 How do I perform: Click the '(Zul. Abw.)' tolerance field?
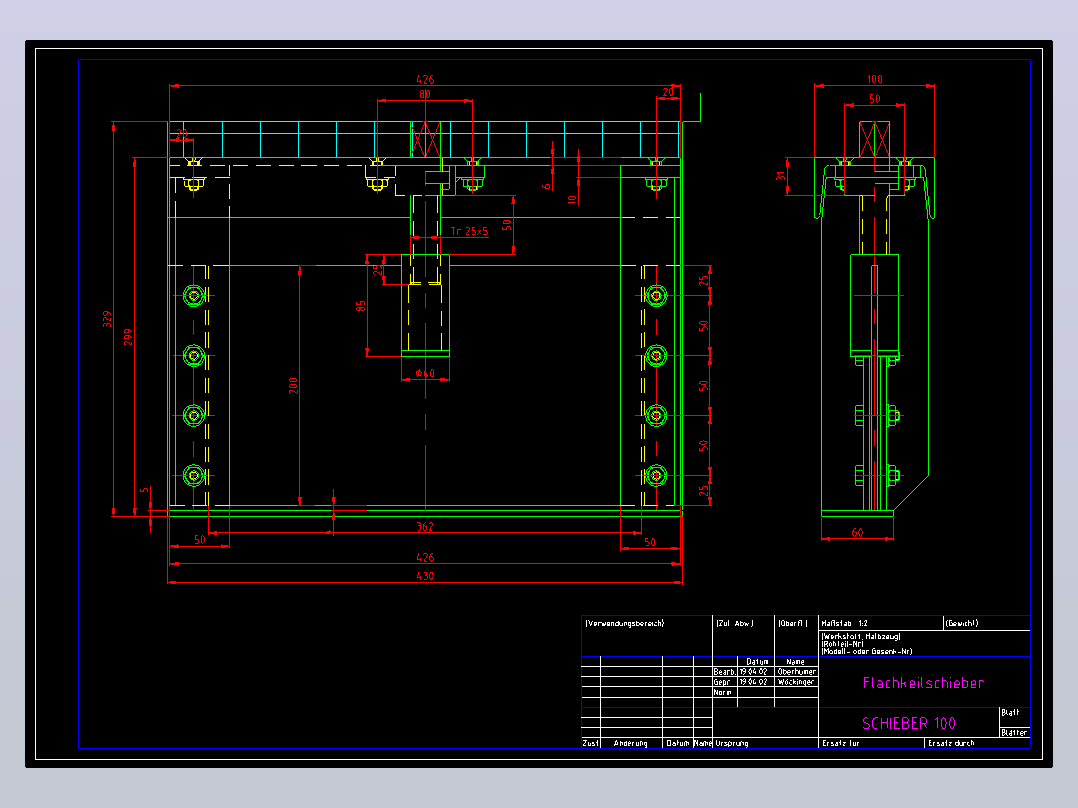click(735, 624)
